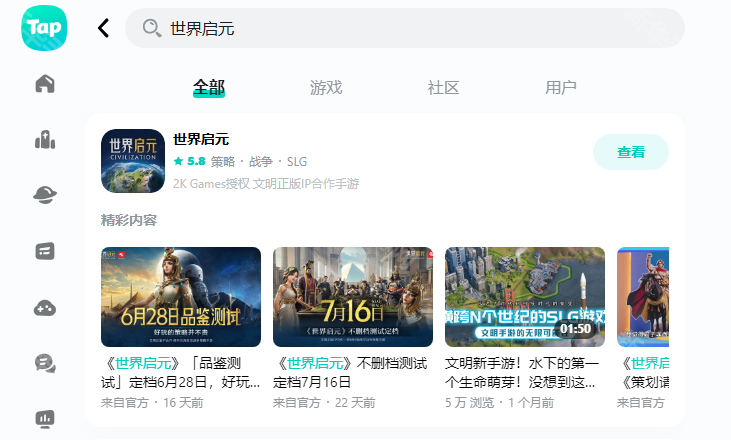Screen dimensions: 731x440
Task: Open the 6月28日品鉴测试 thumbnail
Action: 181,297
